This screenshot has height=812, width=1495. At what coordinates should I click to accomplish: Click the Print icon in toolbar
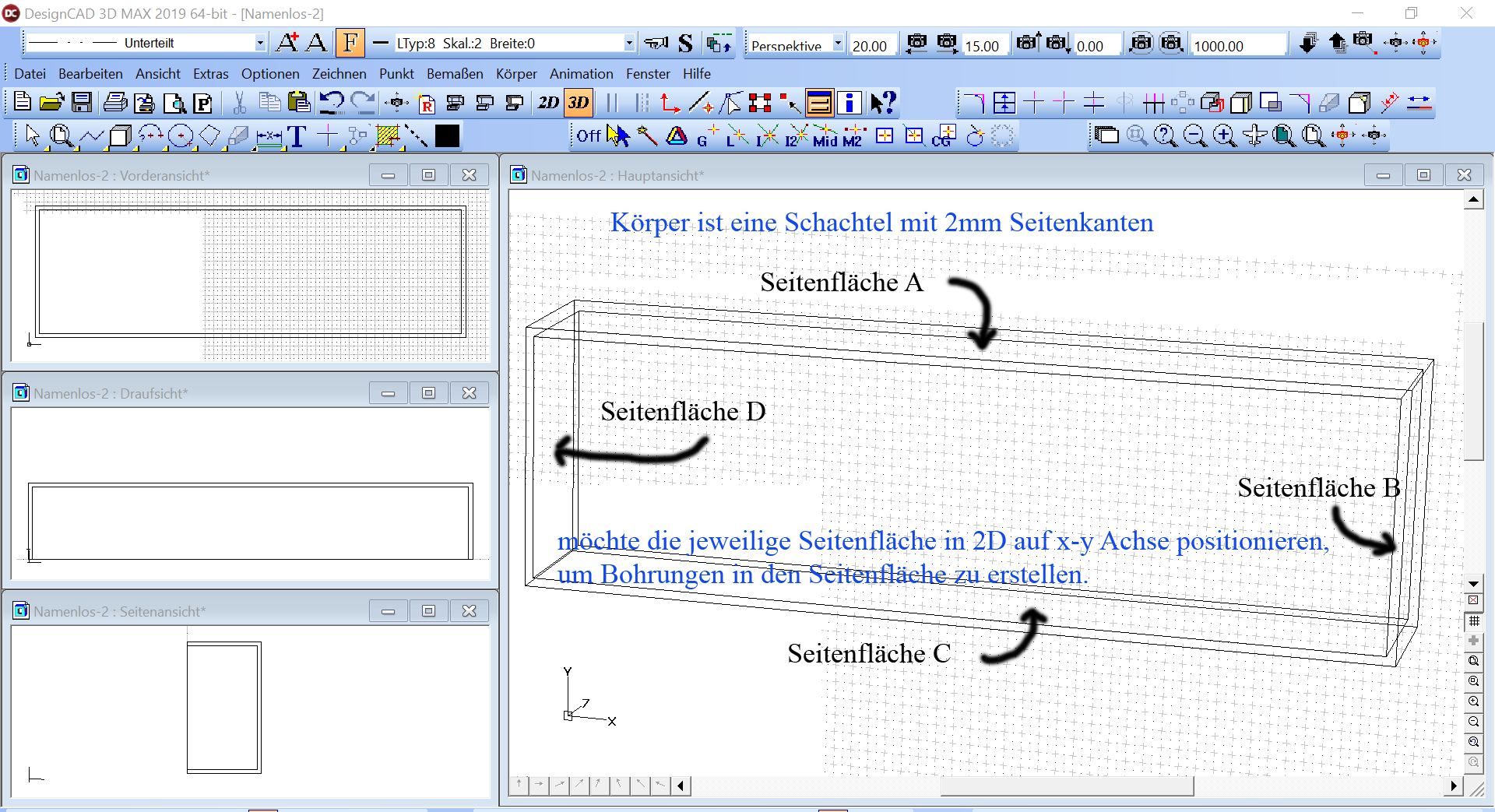pyautogui.click(x=114, y=103)
